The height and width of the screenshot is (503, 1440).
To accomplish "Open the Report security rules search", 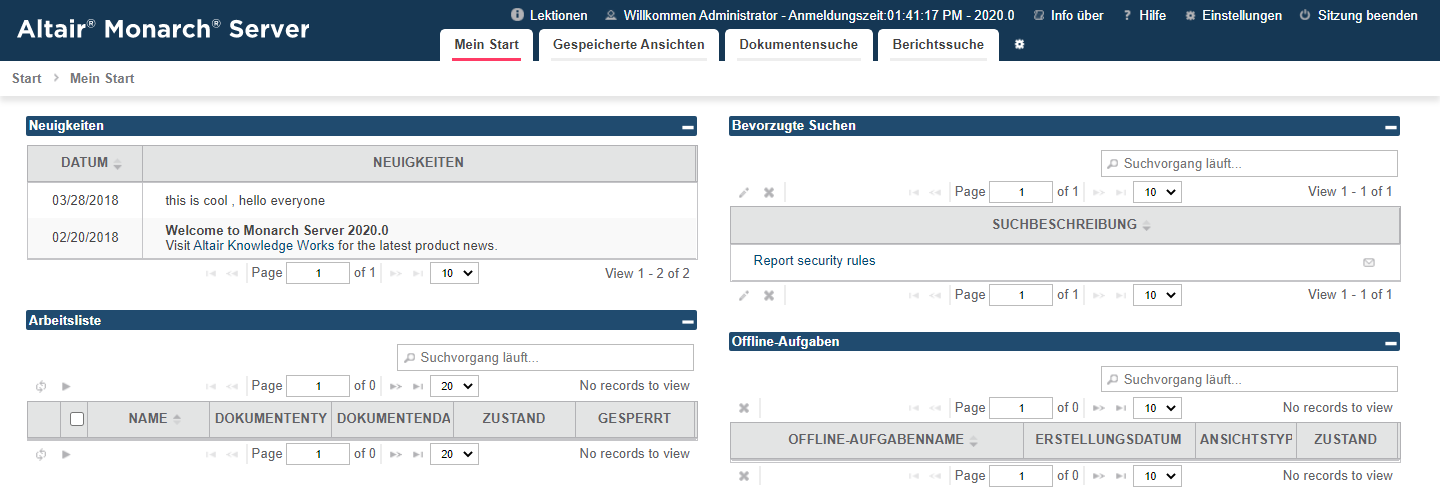I will tap(814, 261).
